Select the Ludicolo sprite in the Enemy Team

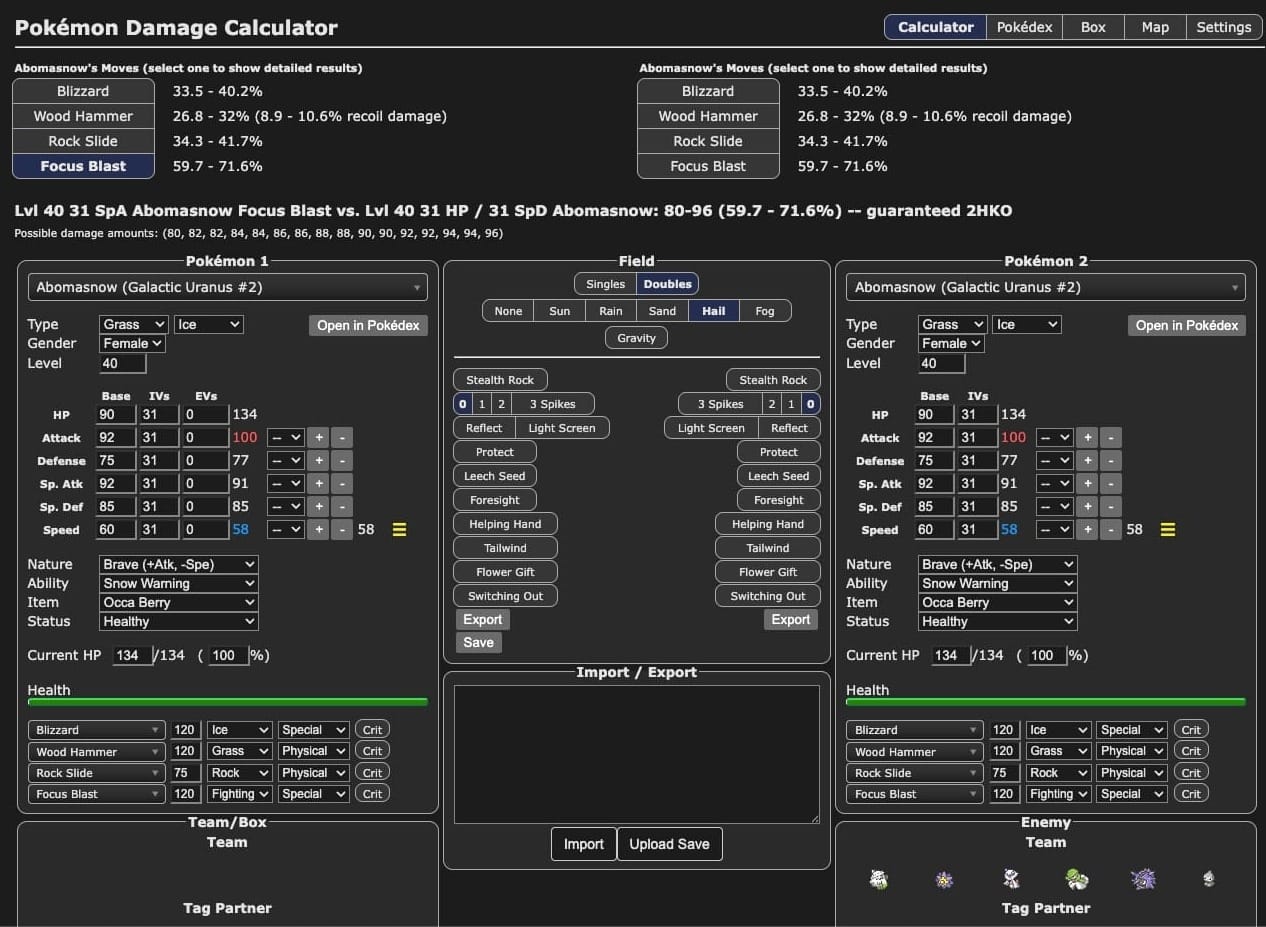pos(1076,879)
